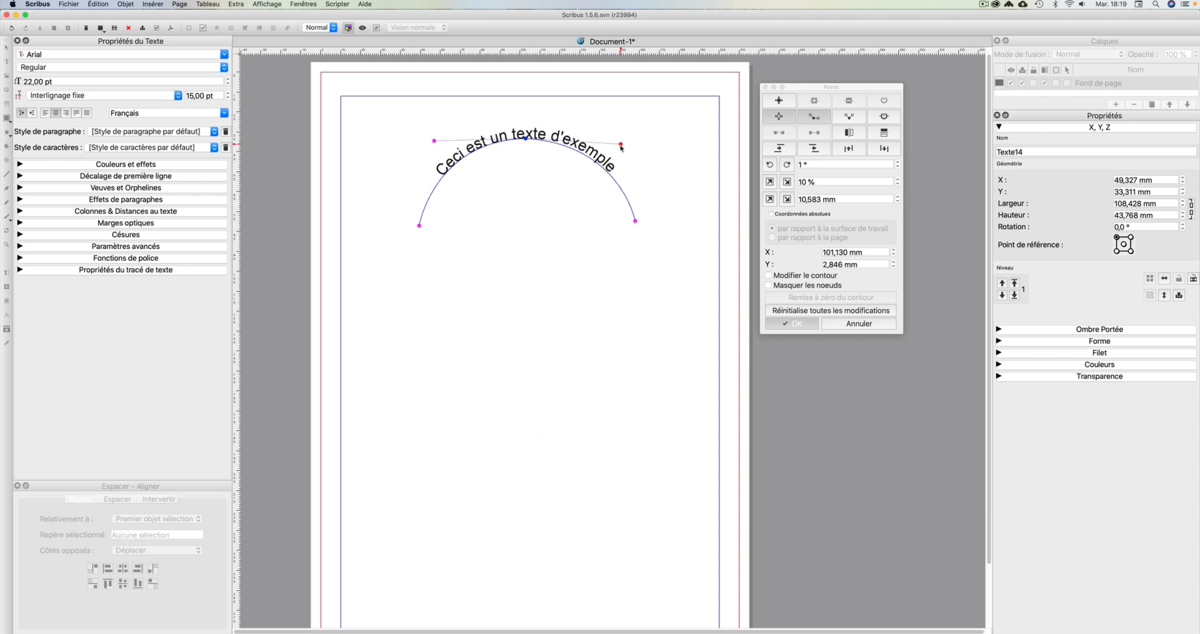Image resolution: width=1200 pixels, height=634 pixels.
Task: Click lower level arrow in Niveau section
Action: 1002,295
